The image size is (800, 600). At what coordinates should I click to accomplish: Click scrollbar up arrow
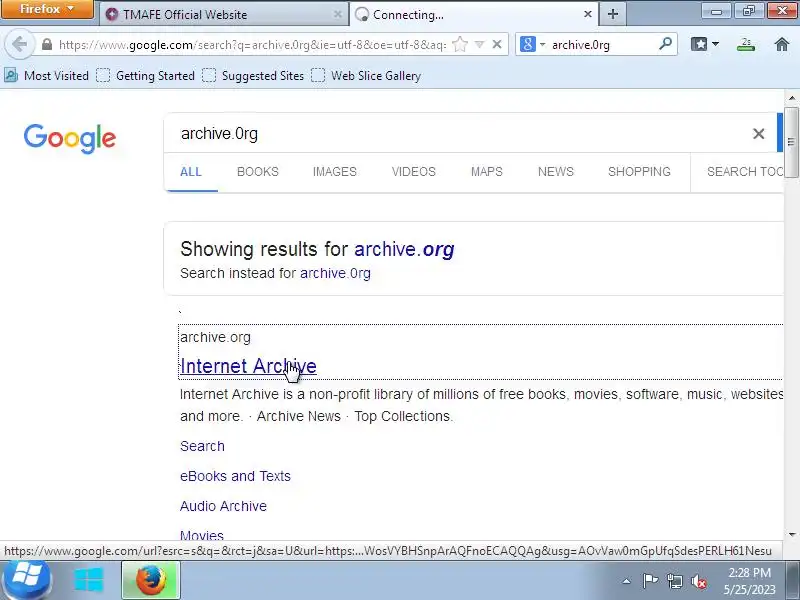coord(791,97)
